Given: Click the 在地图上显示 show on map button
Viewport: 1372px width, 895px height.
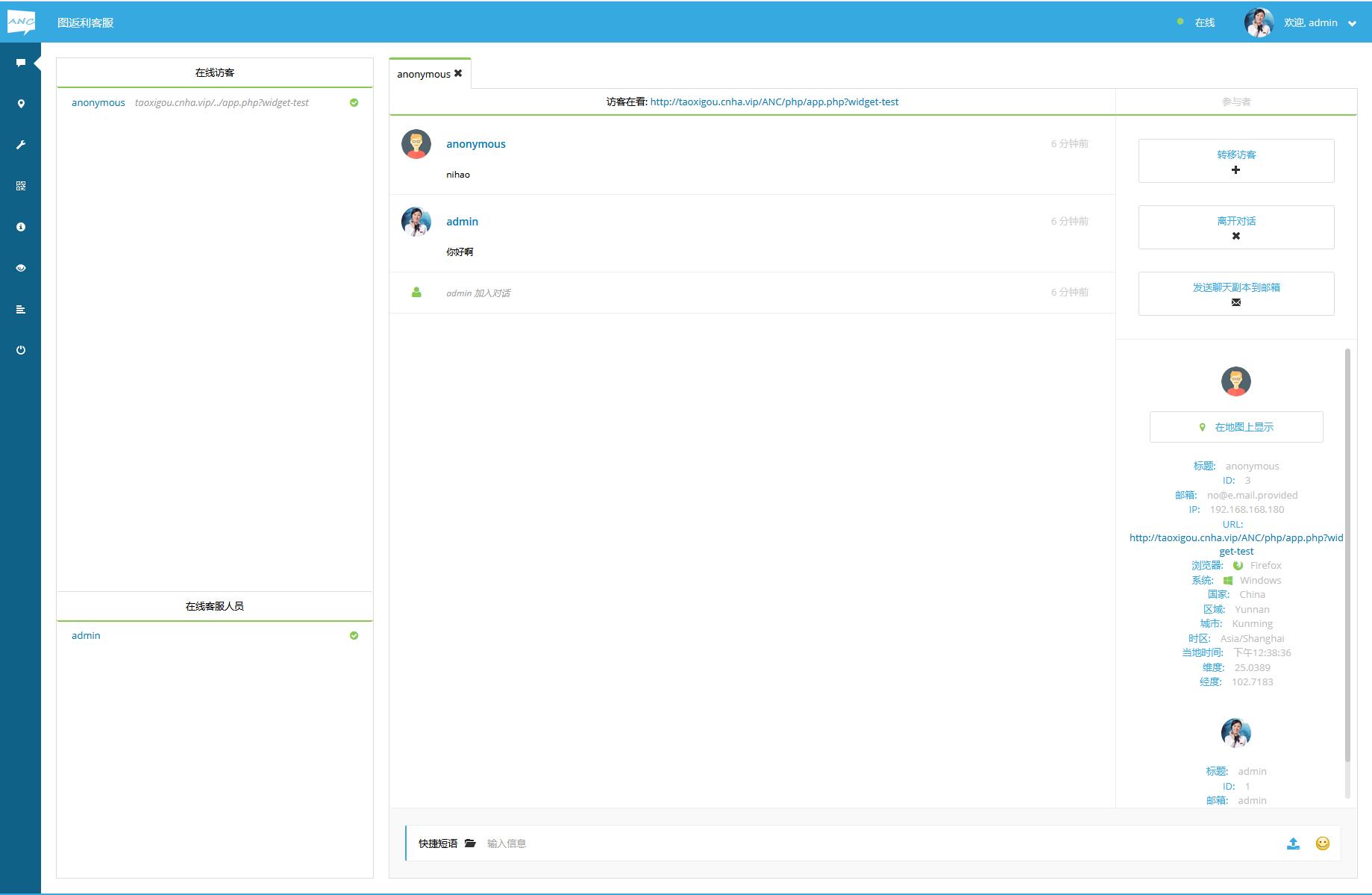Looking at the screenshot, I should [x=1235, y=427].
